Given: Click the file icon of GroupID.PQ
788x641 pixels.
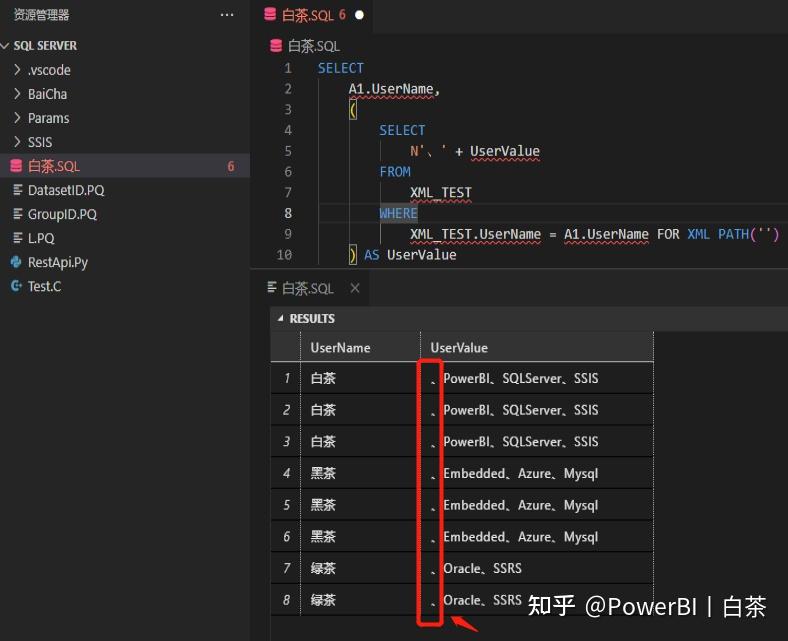Looking at the screenshot, I should click(18, 214).
